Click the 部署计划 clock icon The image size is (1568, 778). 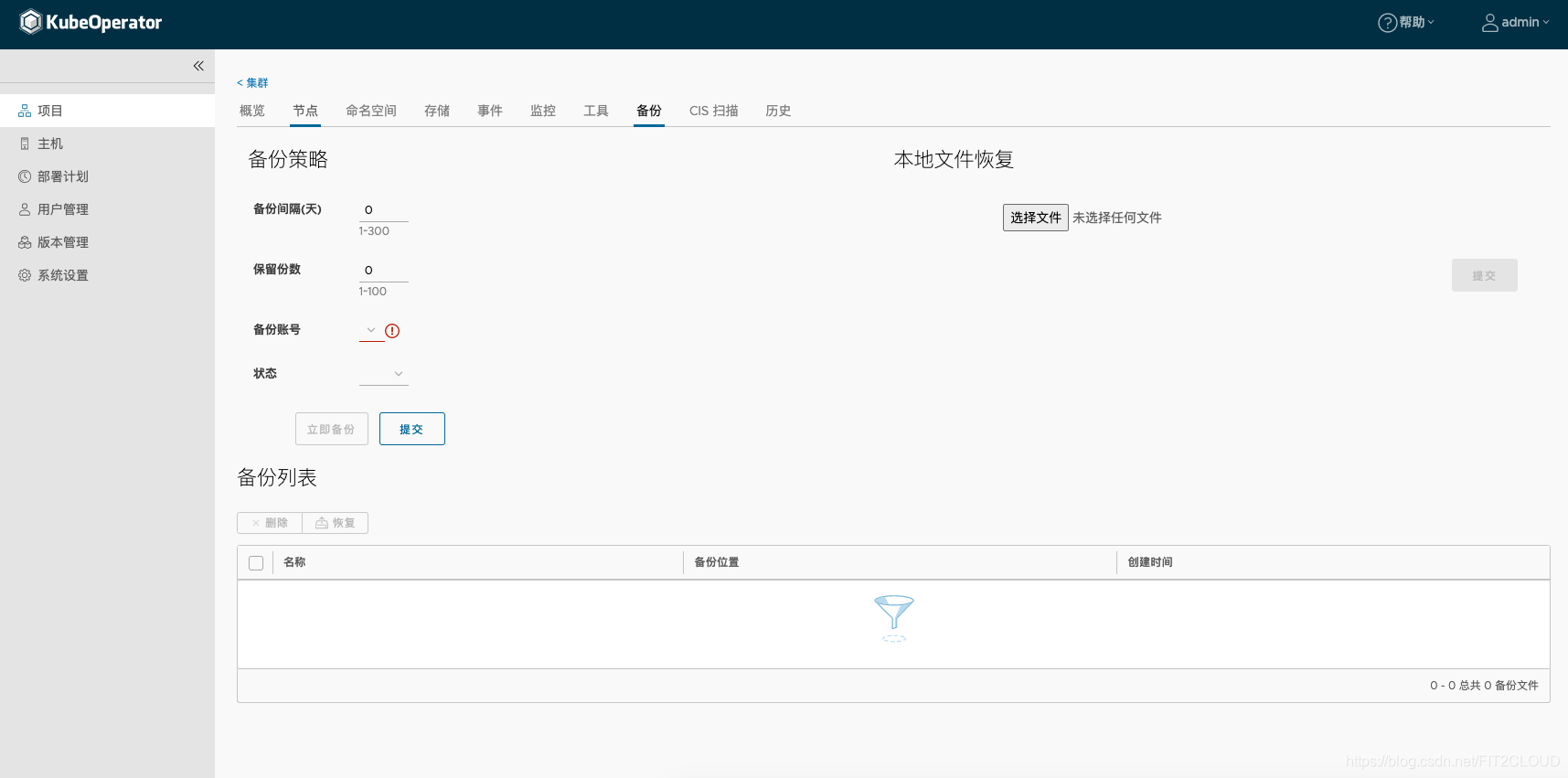point(25,176)
